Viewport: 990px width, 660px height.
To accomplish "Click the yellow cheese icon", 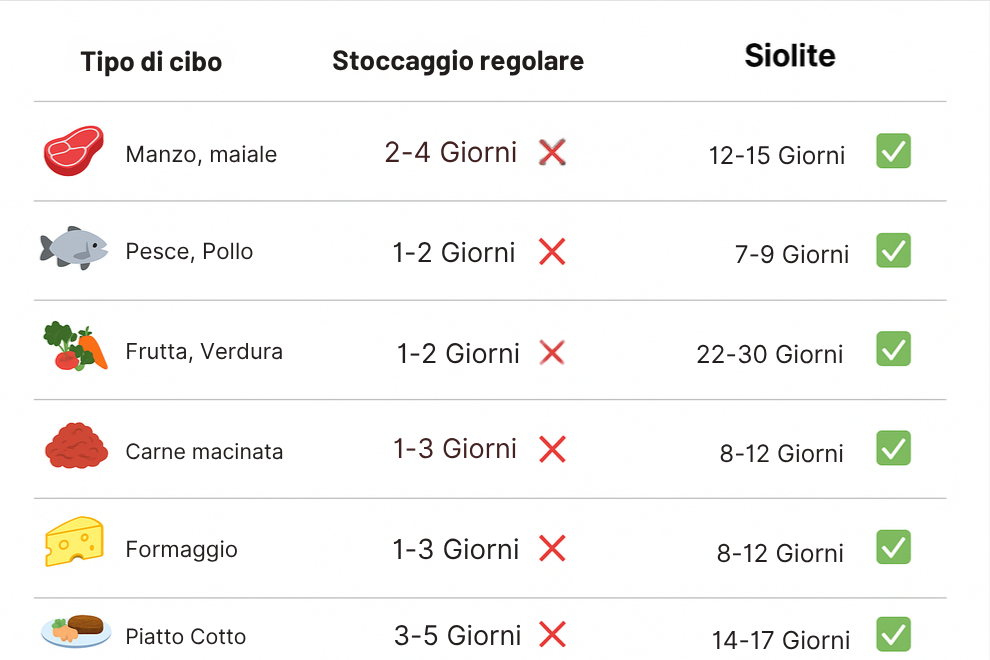I will click(74, 543).
